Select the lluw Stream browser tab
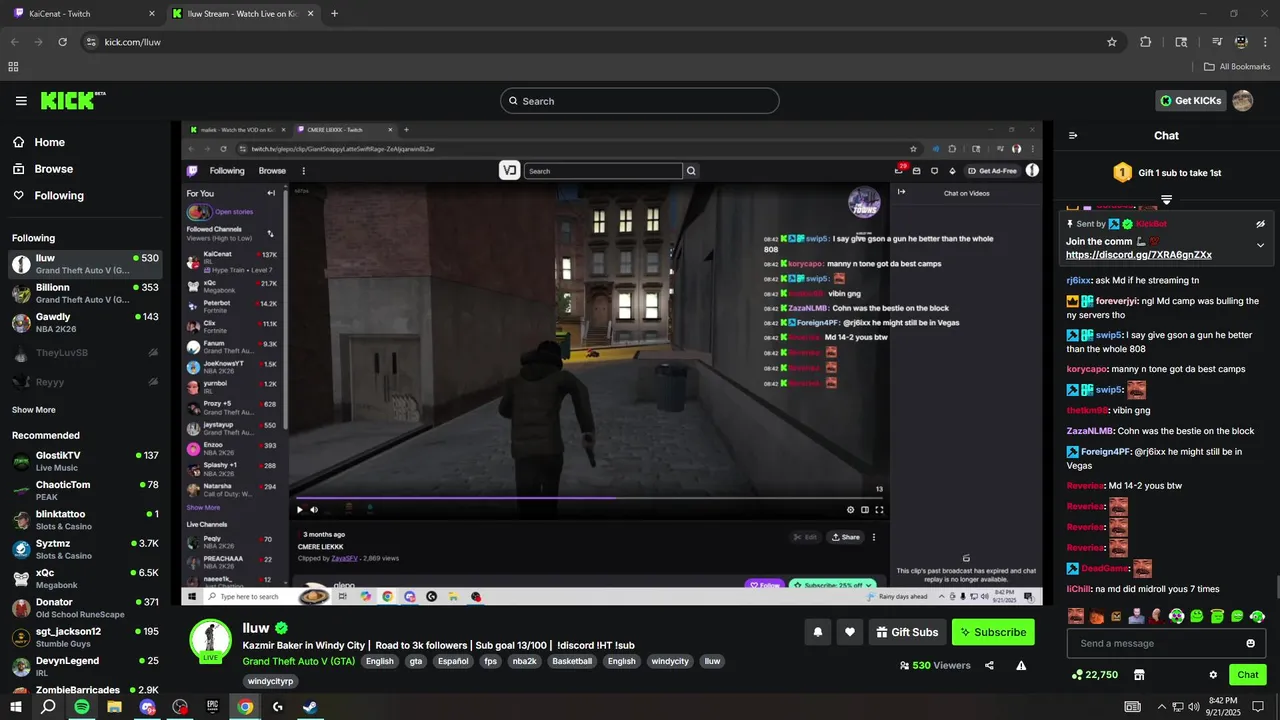 coord(244,14)
